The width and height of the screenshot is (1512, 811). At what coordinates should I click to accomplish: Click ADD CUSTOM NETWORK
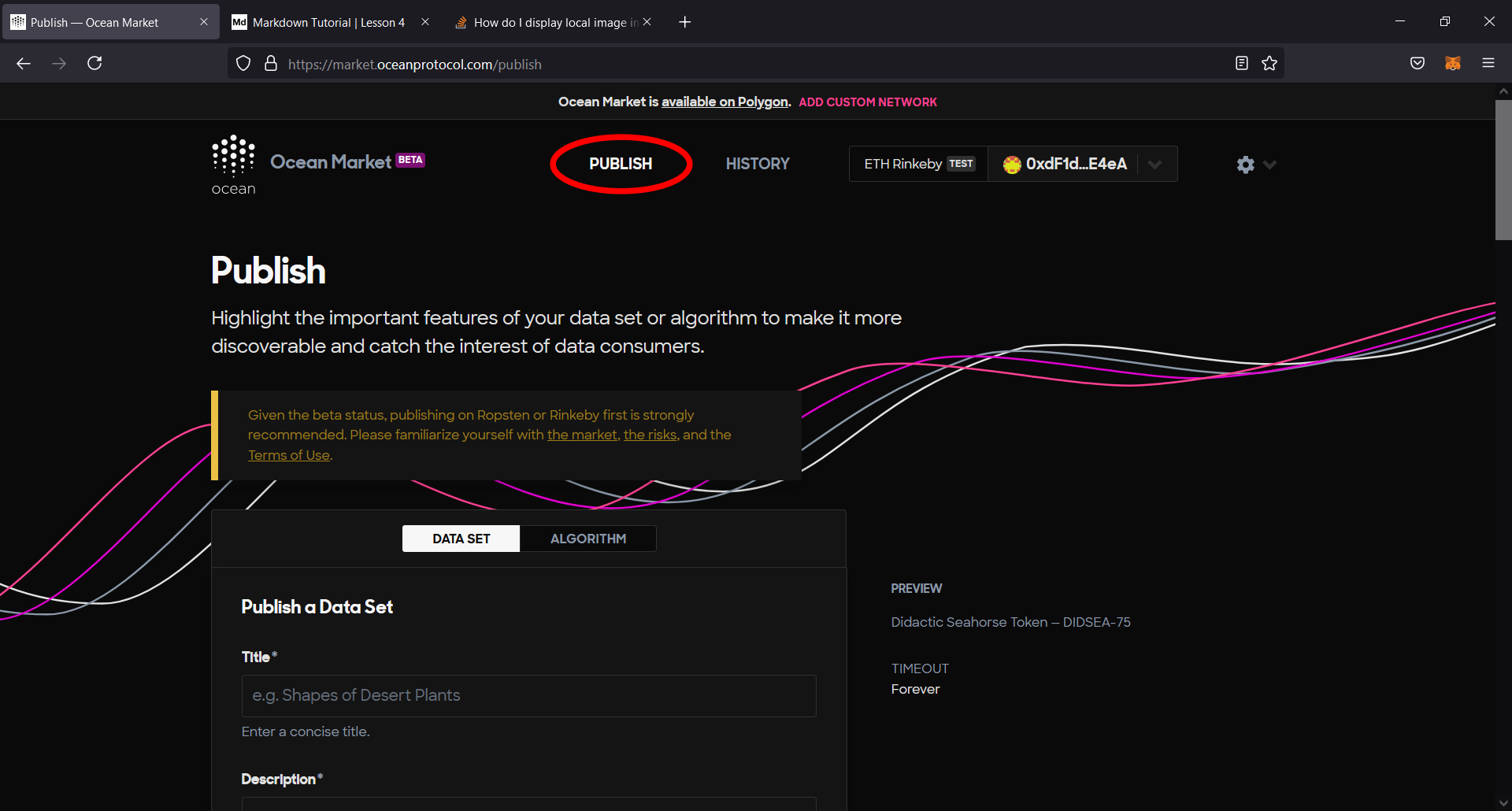click(x=868, y=102)
